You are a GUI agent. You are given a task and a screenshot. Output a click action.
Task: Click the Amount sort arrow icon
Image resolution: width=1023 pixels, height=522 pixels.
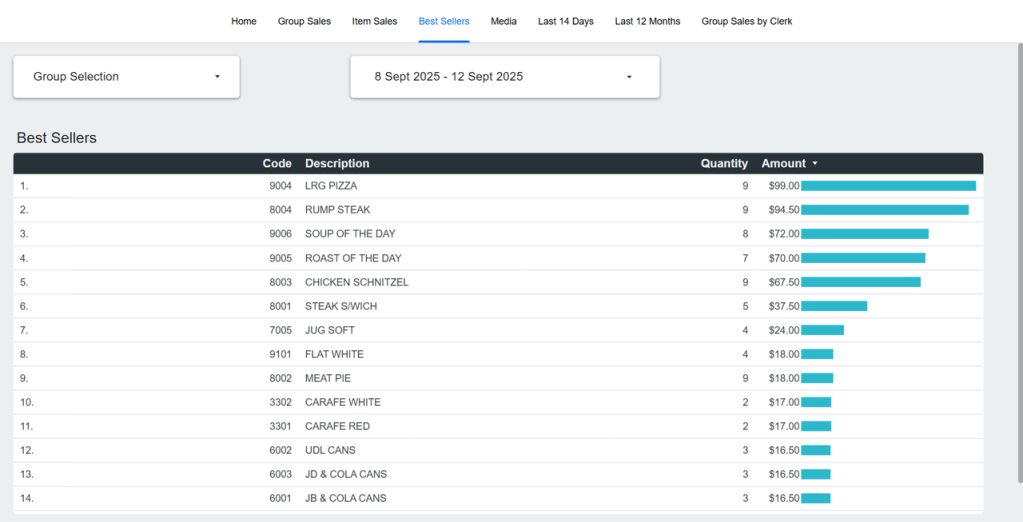pyautogui.click(x=815, y=164)
